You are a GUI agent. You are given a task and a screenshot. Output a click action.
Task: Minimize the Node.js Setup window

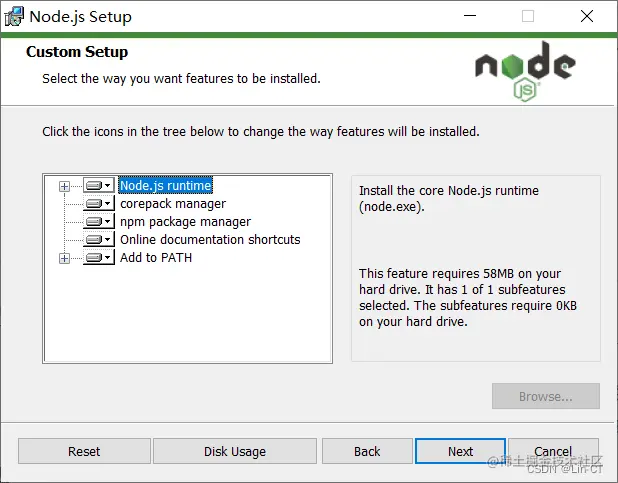(x=470, y=16)
